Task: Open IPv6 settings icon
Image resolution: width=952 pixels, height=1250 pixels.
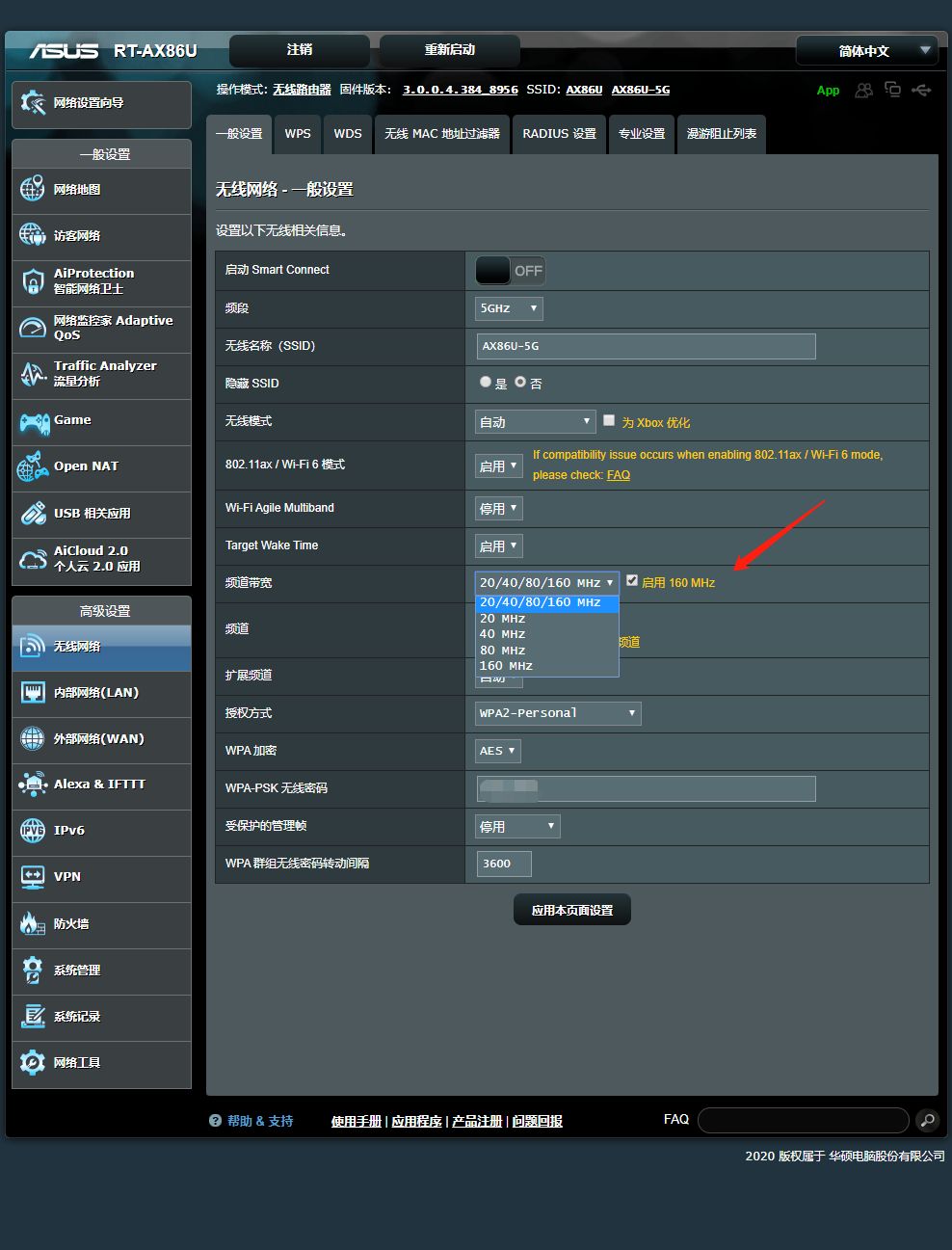Action: click(33, 830)
